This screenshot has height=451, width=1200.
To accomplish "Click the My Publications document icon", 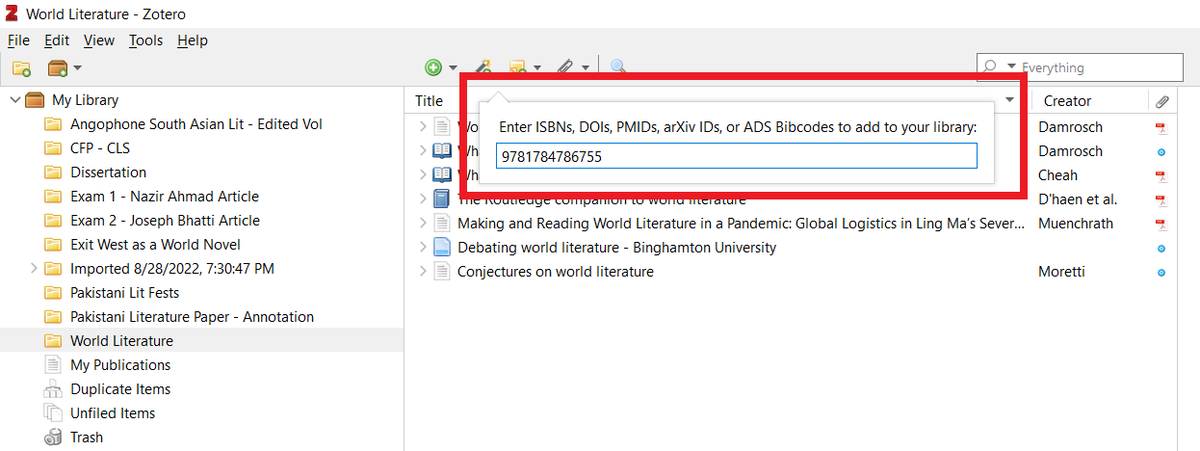I will [53, 365].
